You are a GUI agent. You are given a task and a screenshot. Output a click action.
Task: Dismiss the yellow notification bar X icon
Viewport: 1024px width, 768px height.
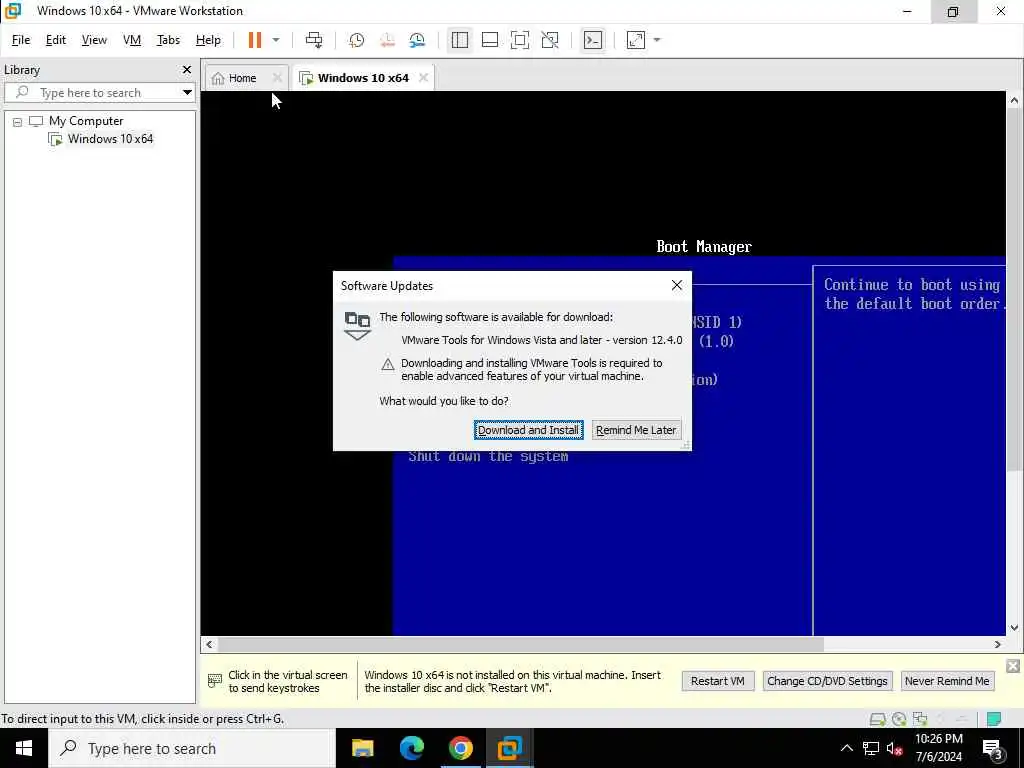pyautogui.click(x=1013, y=665)
